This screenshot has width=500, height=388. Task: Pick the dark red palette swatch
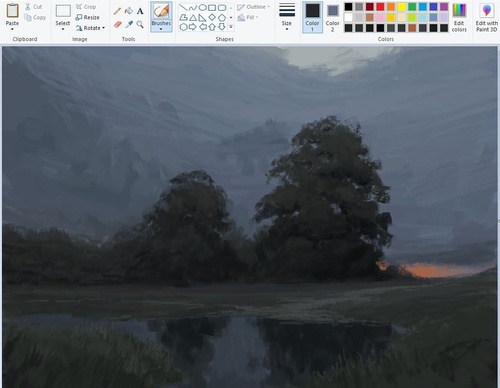click(x=370, y=7)
